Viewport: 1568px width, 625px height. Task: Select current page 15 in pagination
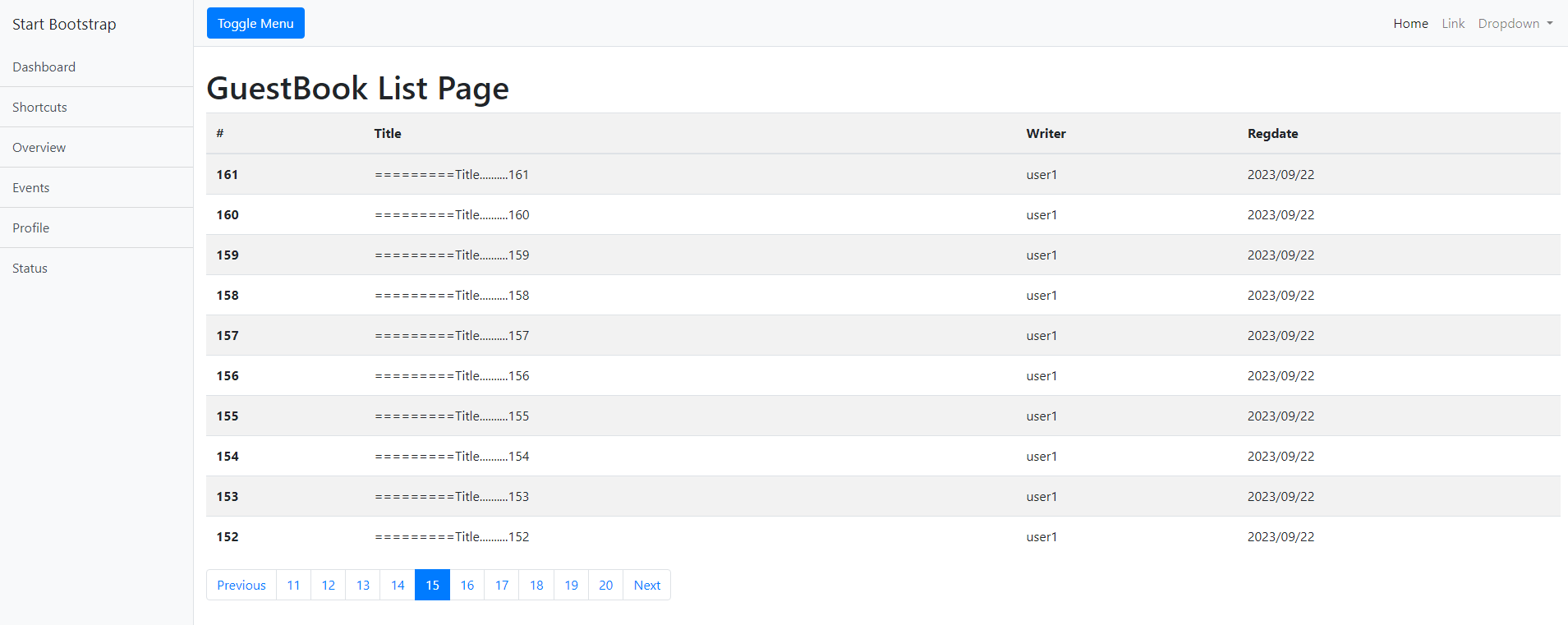pyautogui.click(x=433, y=585)
